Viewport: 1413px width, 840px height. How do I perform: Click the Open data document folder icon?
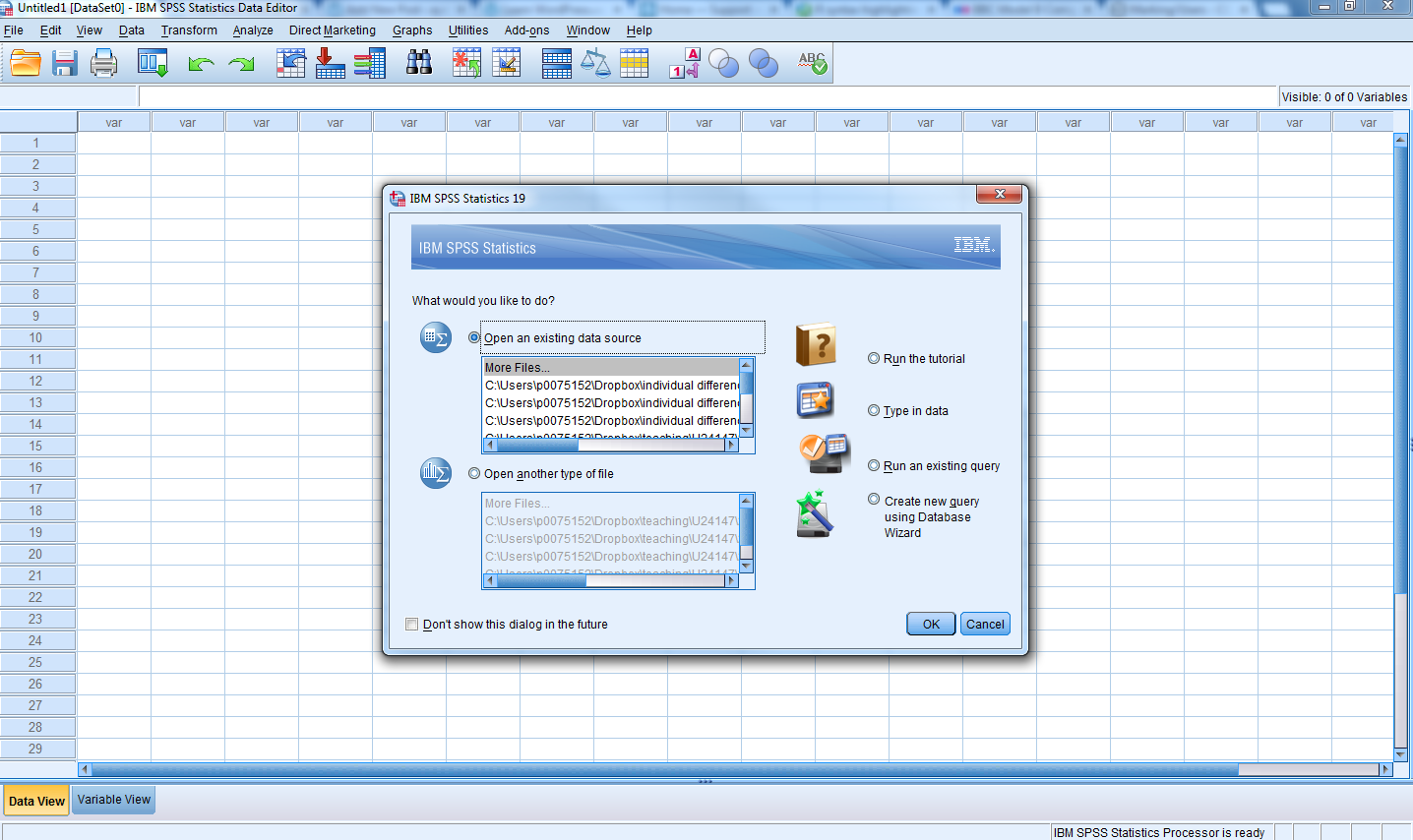26,64
